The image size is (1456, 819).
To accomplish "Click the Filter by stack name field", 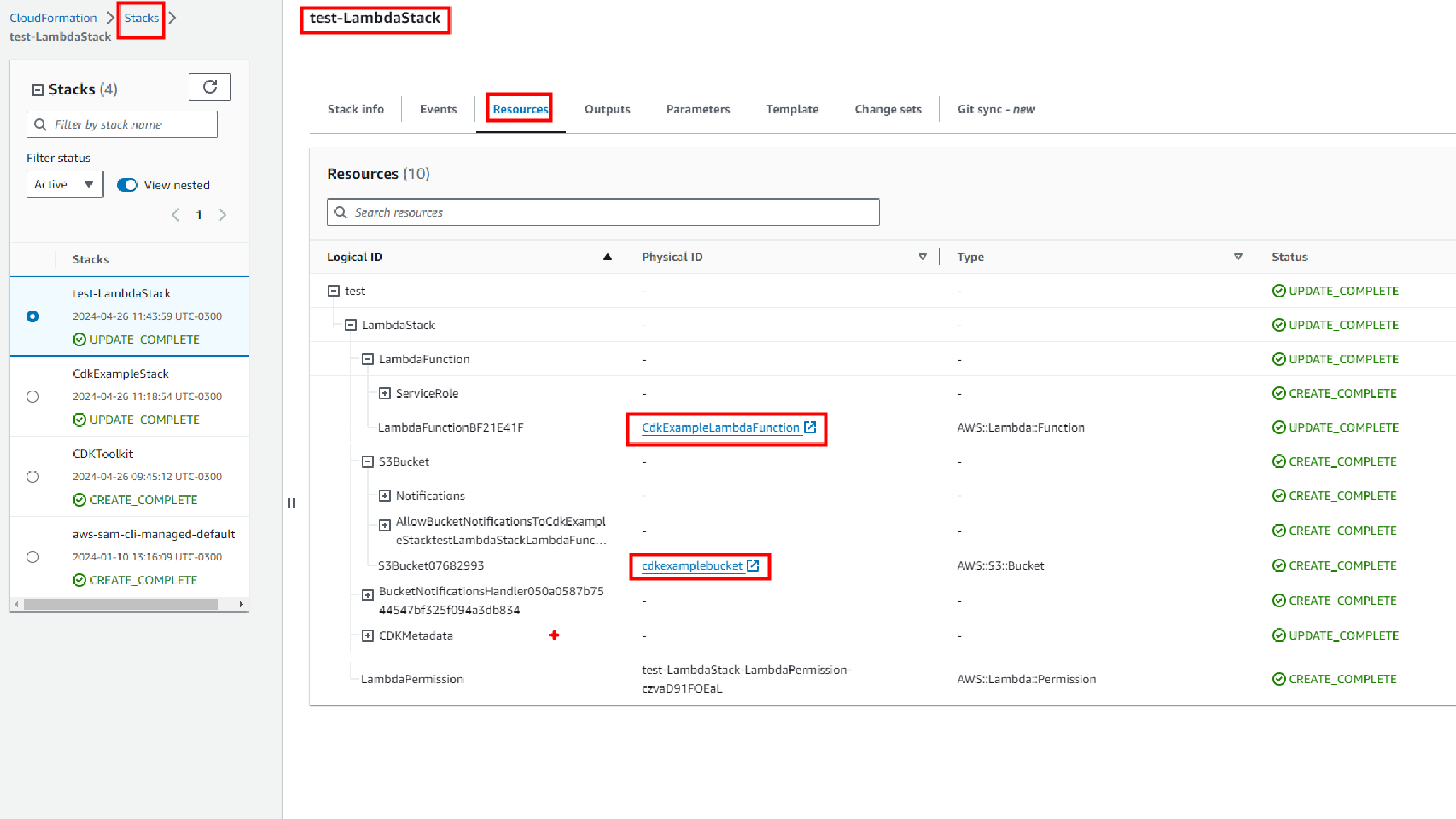I will 122,124.
